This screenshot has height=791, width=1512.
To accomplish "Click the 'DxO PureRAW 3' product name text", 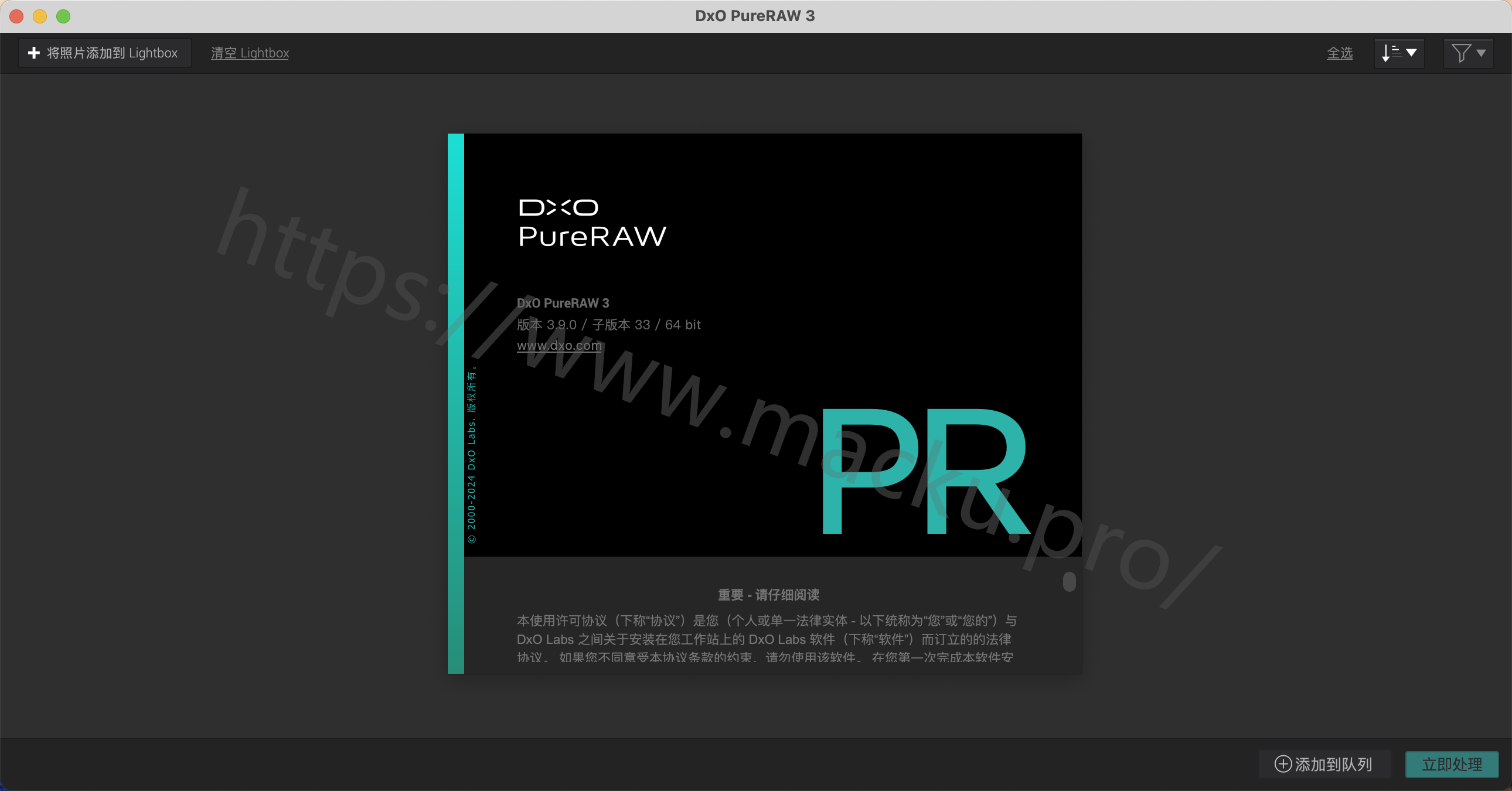I will click(563, 303).
